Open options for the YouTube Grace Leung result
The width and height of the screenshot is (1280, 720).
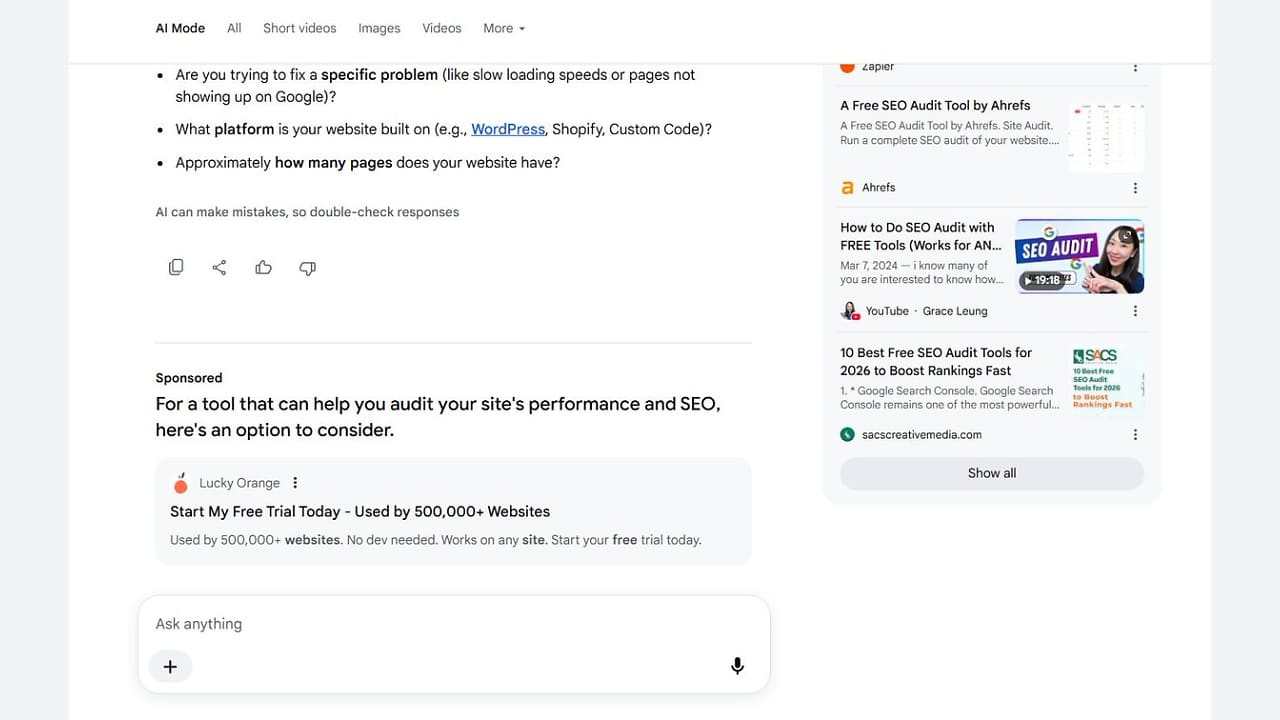[1135, 311]
